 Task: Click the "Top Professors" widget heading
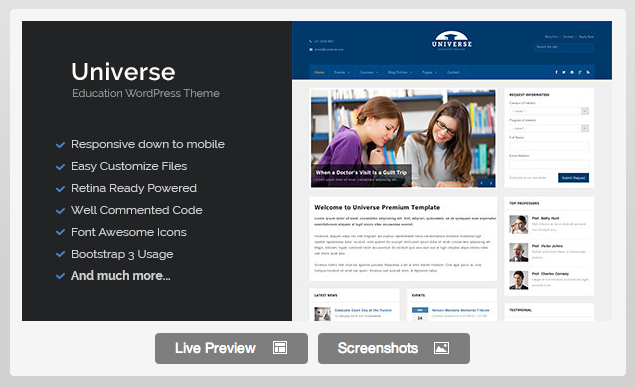point(524,203)
